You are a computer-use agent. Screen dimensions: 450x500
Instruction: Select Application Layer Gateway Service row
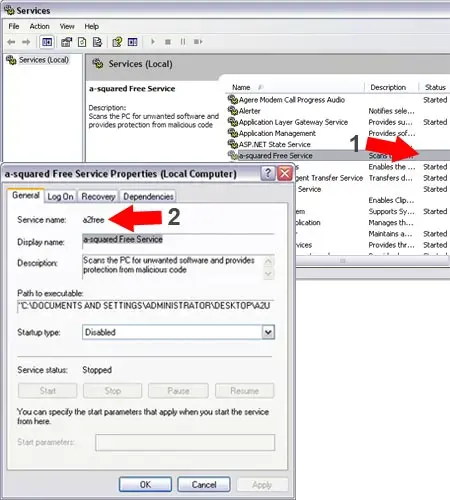click(338, 122)
